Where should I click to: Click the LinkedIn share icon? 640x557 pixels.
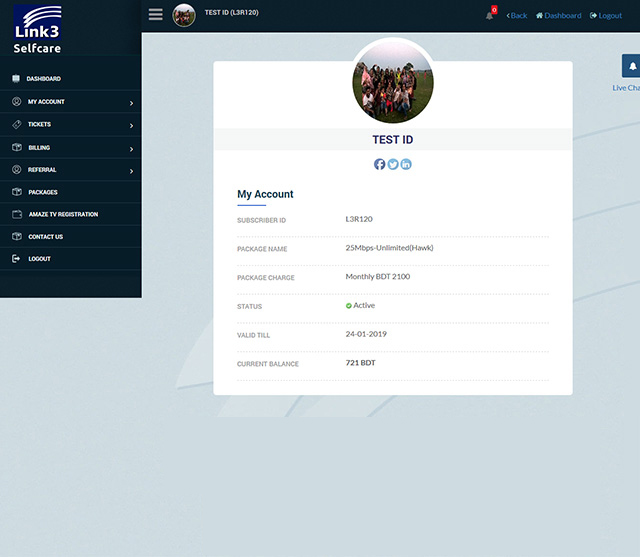(406, 164)
